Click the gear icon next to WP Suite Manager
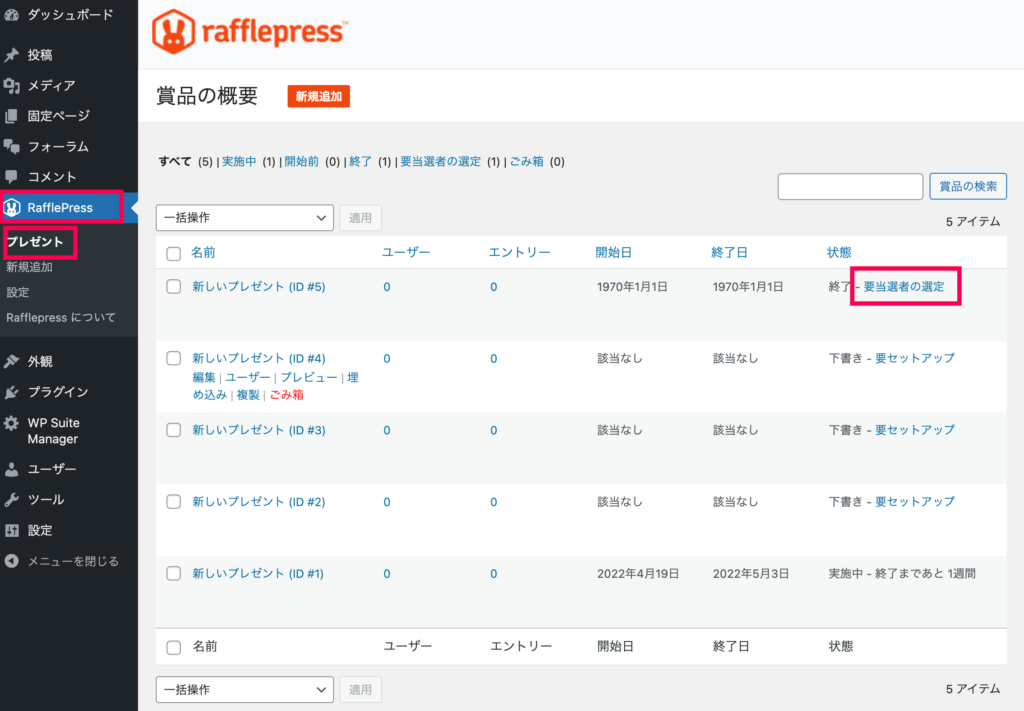Viewport: 1024px width, 711px height. pos(11,423)
